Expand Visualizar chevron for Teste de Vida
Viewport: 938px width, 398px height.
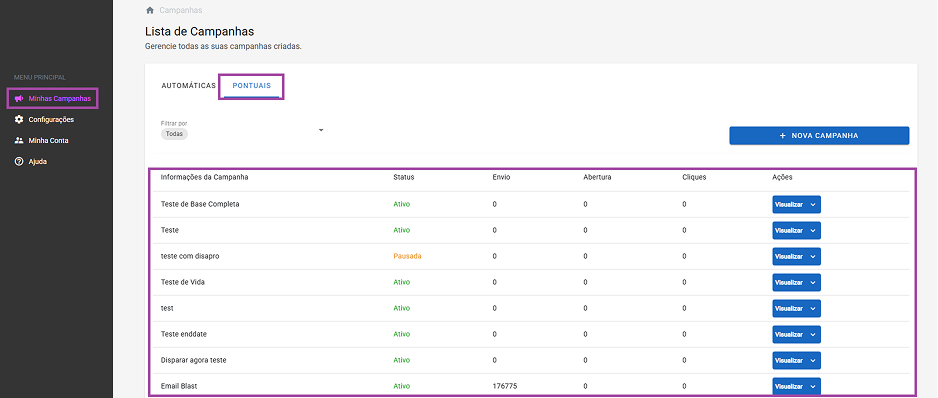813,282
